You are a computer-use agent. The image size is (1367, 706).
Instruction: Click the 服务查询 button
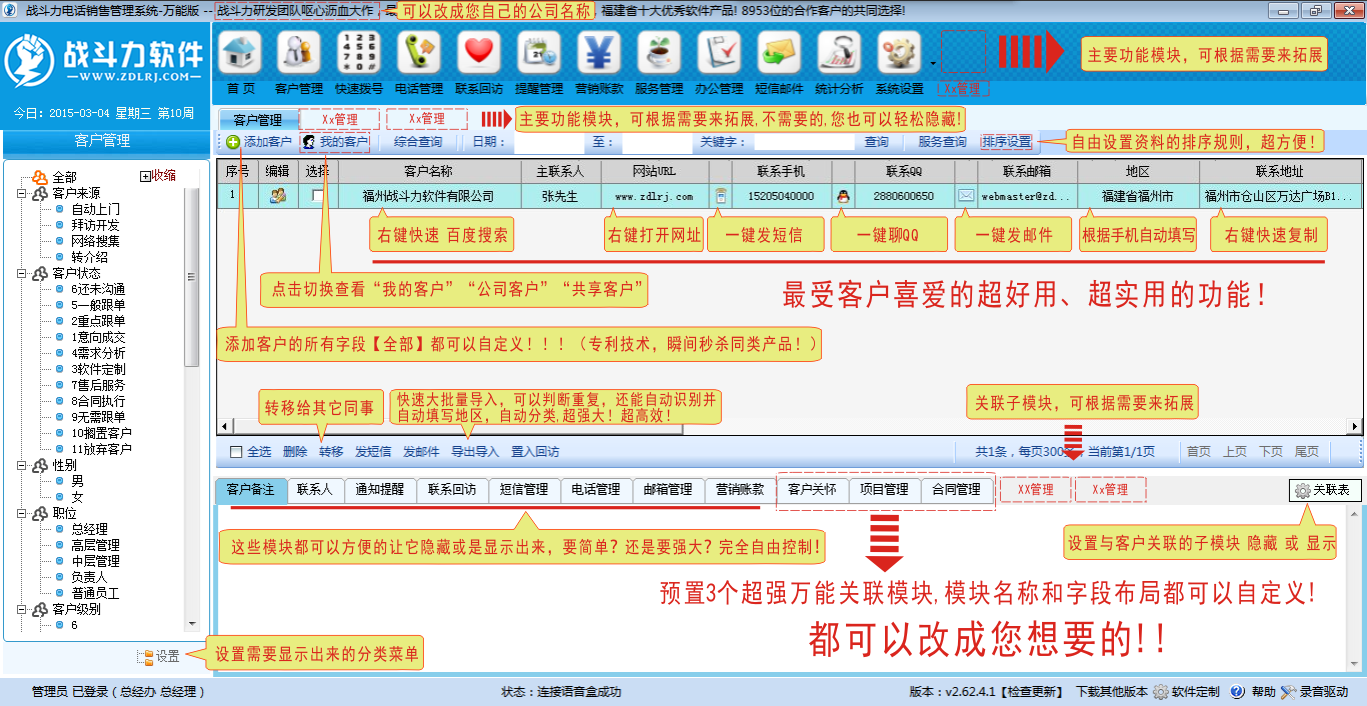pos(942,142)
